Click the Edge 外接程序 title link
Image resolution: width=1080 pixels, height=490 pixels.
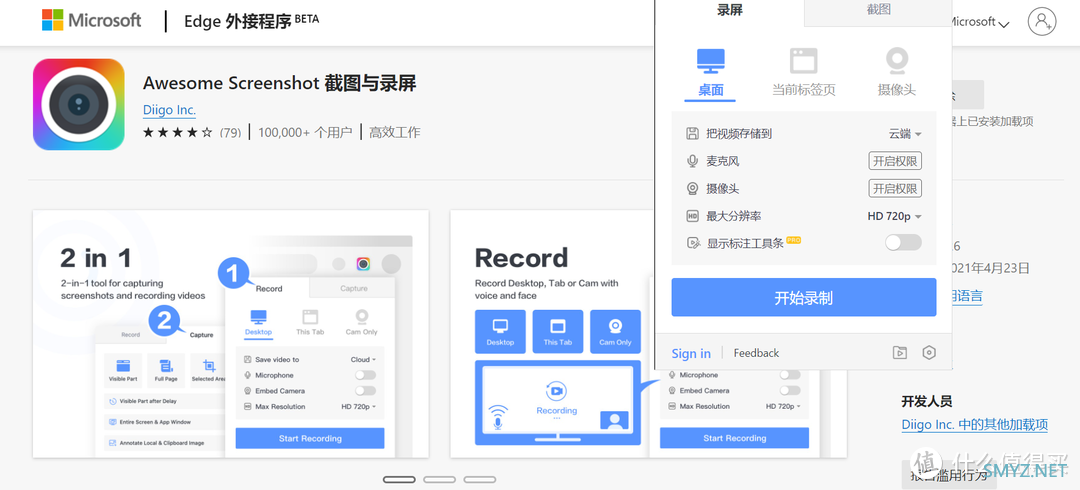click(251, 21)
